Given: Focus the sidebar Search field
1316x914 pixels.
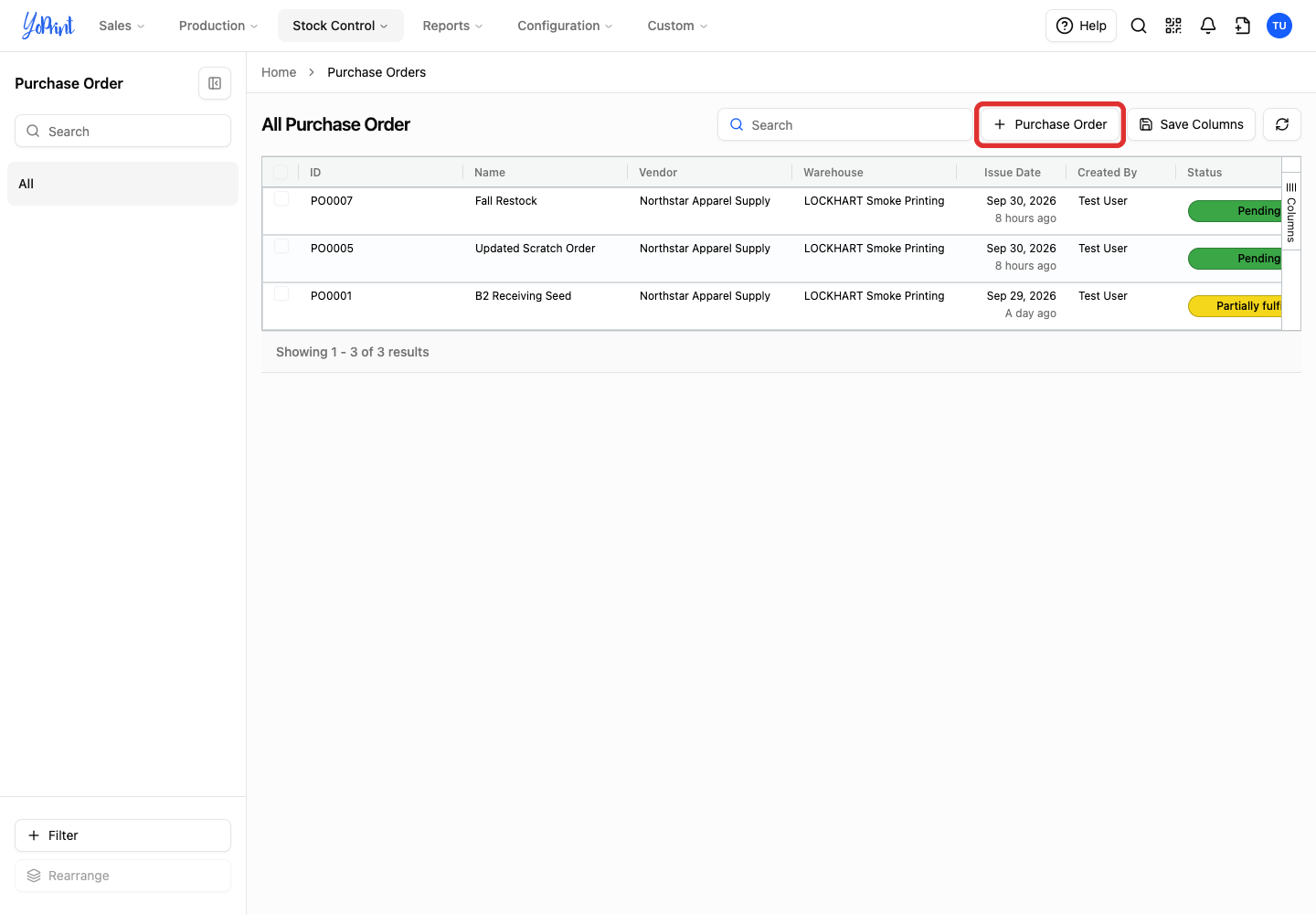Looking at the screenshot, I should point(122,131).
